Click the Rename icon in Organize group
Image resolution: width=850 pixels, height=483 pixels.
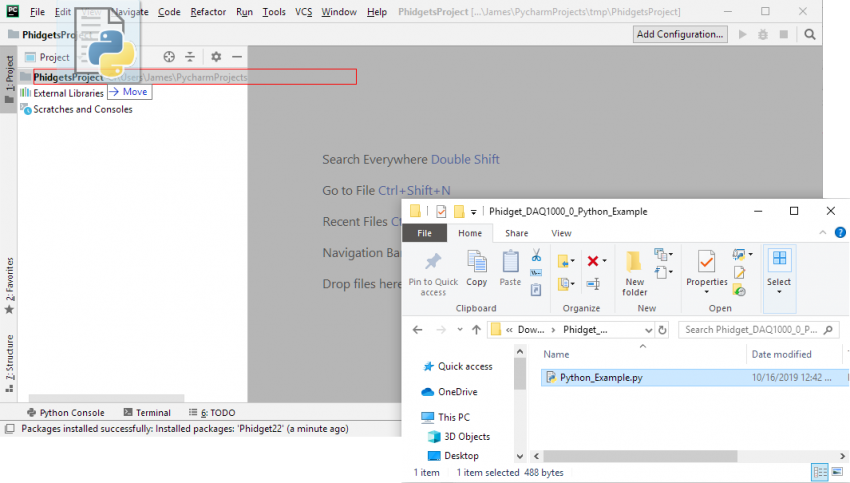tap(593, 284)
